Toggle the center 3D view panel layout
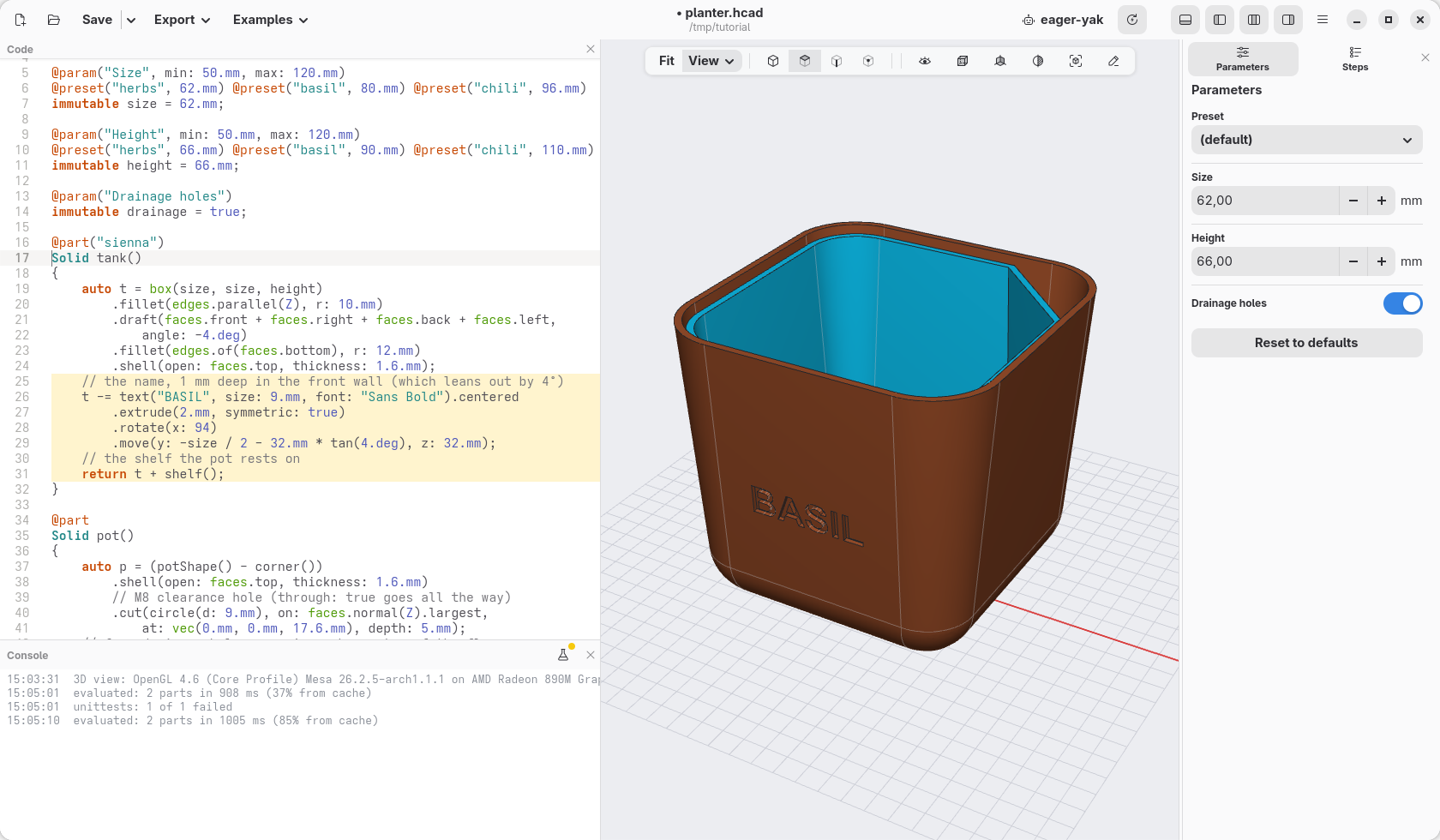The image size is (1440, 840). pos(1254,20)
